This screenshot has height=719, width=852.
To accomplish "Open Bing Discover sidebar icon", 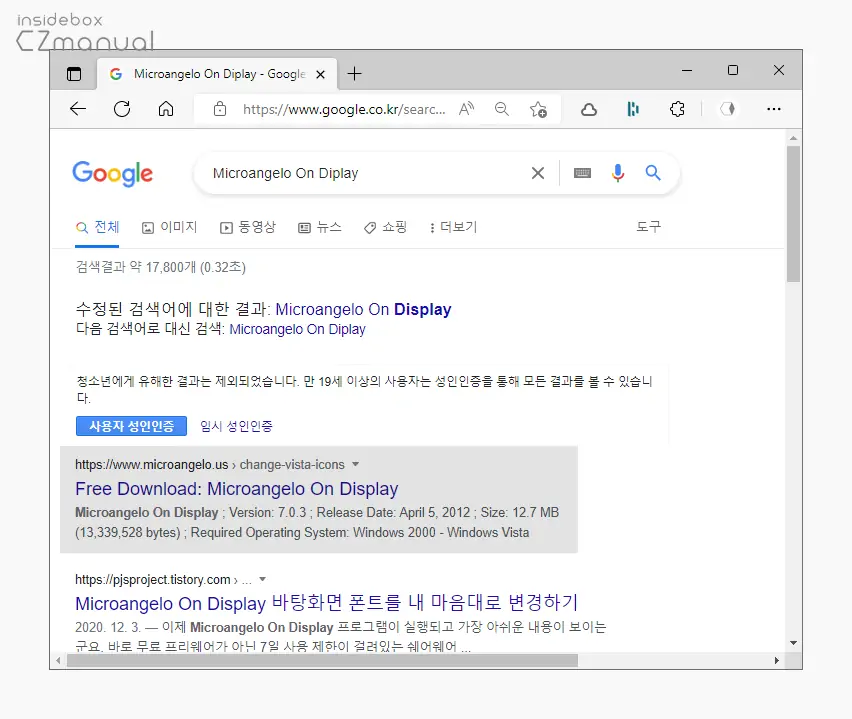I will coord(633,109).
